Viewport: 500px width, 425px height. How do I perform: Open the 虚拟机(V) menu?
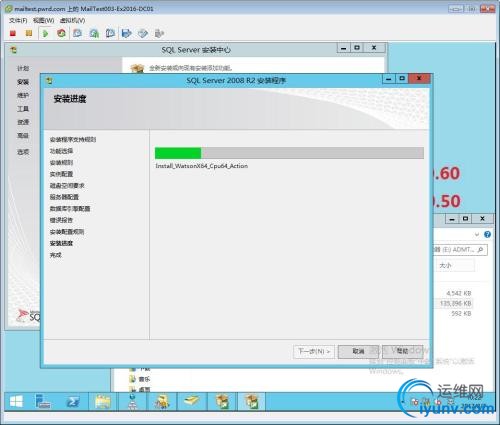pos(72,21)
